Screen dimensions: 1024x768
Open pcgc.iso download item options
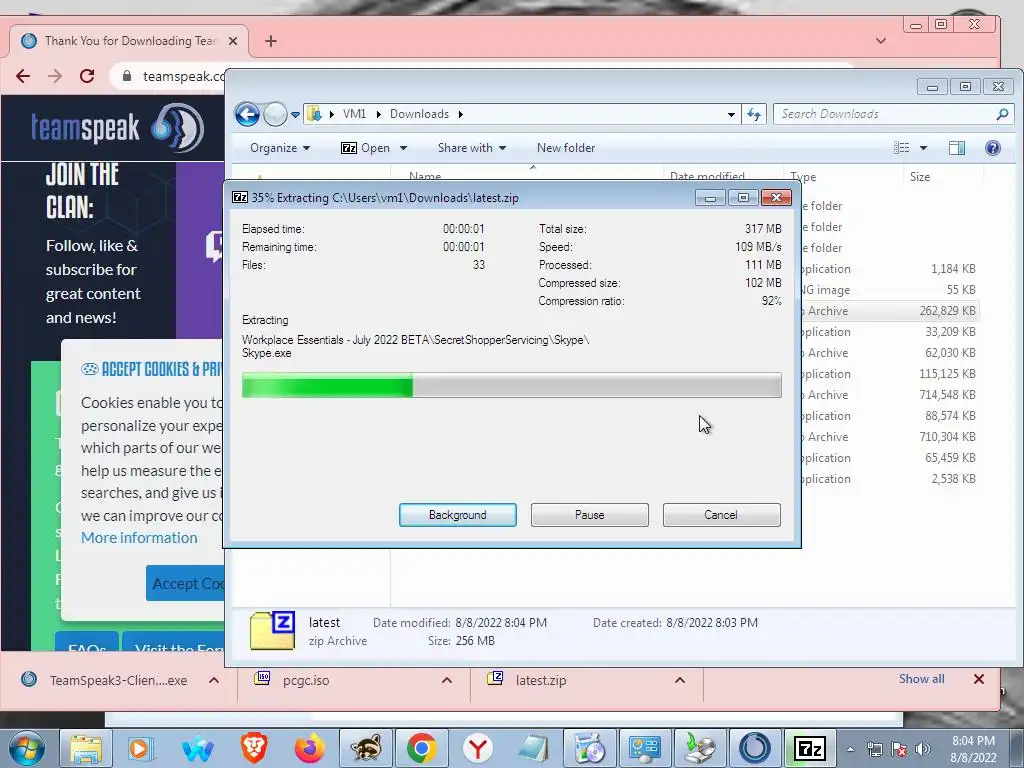coord(447,680)
